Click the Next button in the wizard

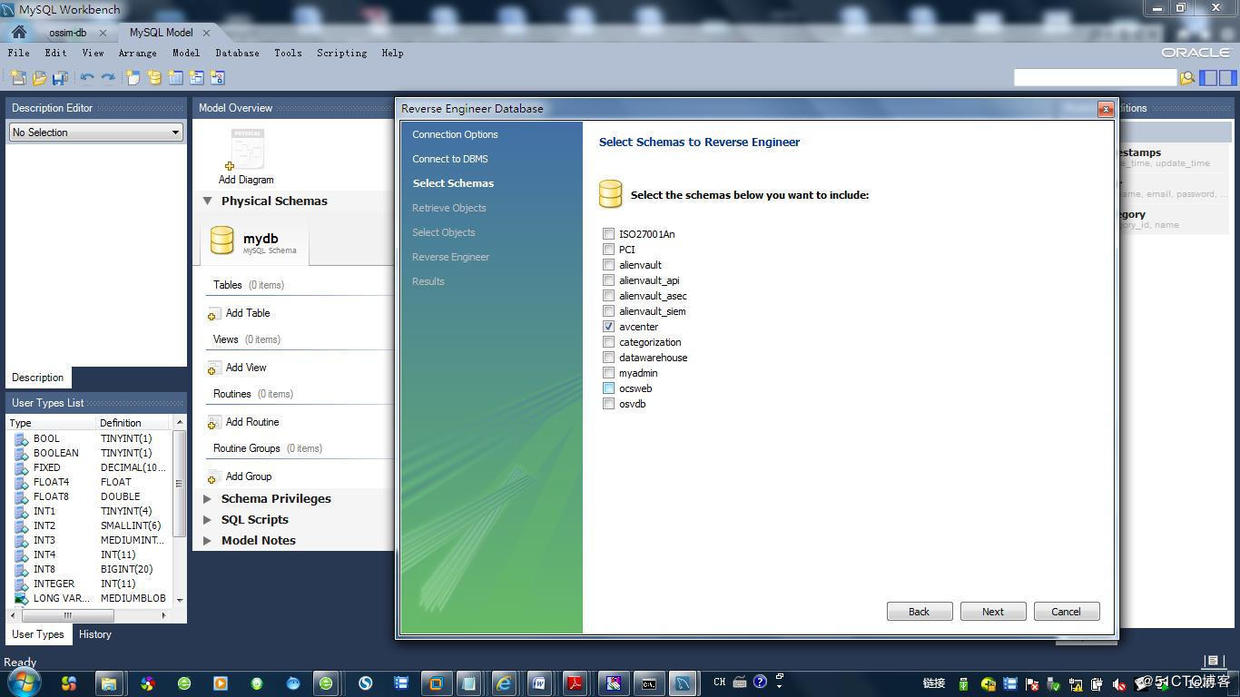pyautogui.click(x=993, y=611)
